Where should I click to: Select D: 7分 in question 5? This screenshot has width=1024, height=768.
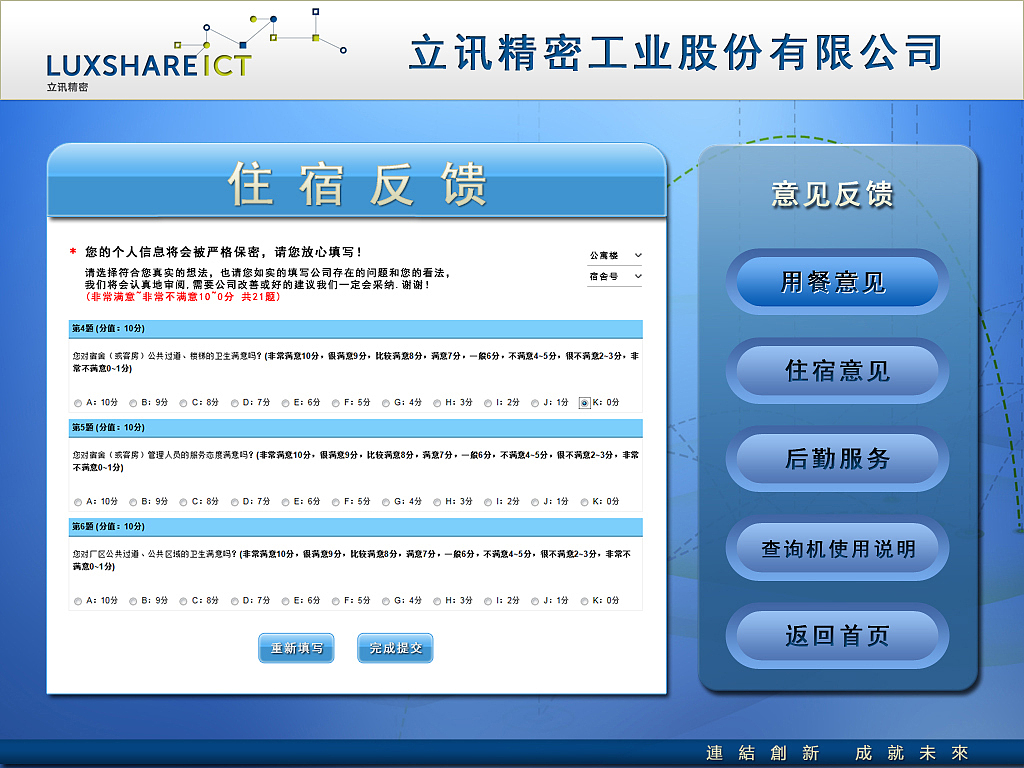tap(234, 502)
